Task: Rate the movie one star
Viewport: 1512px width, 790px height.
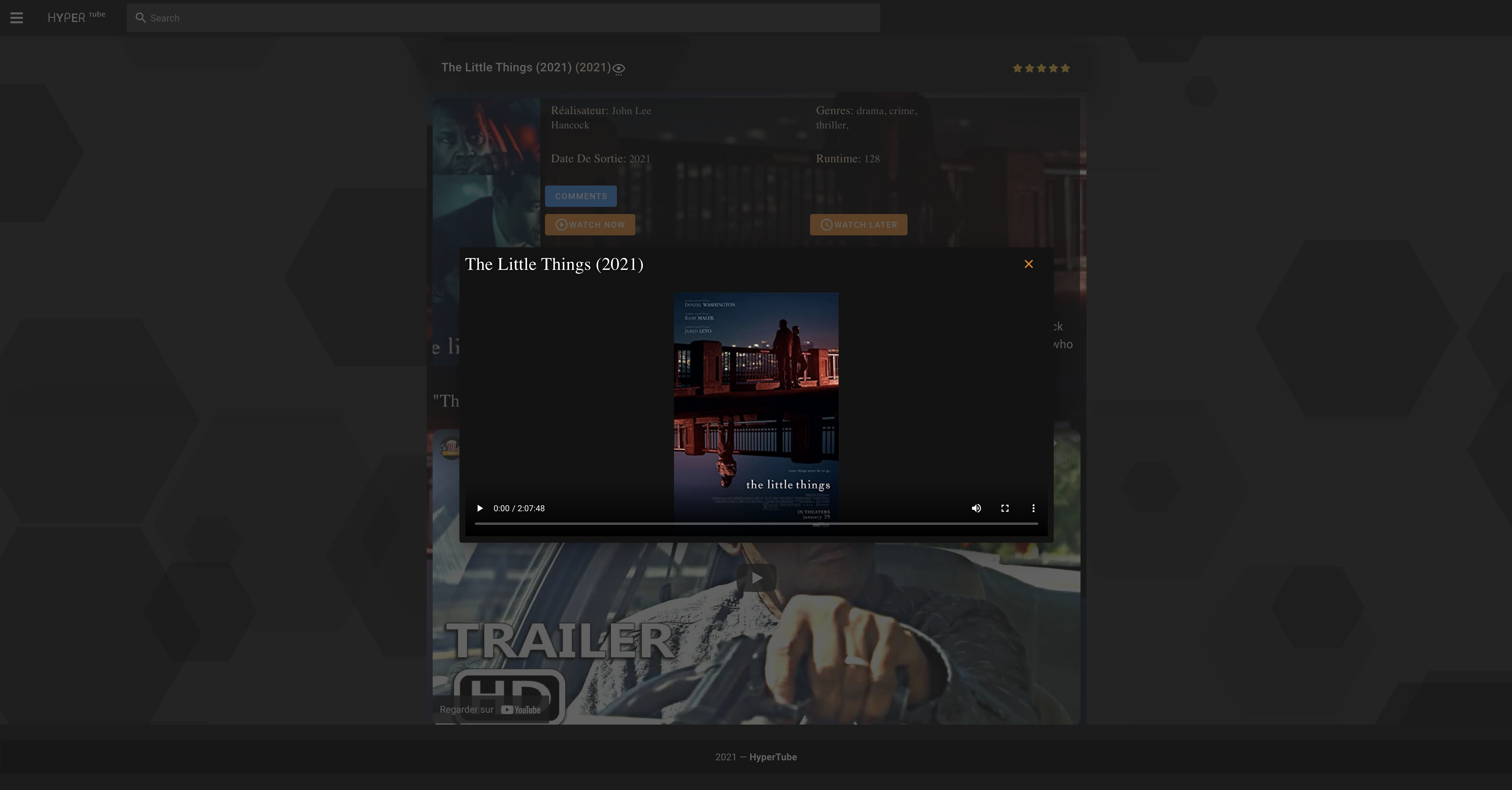Action: click(x=1017, y=68)
